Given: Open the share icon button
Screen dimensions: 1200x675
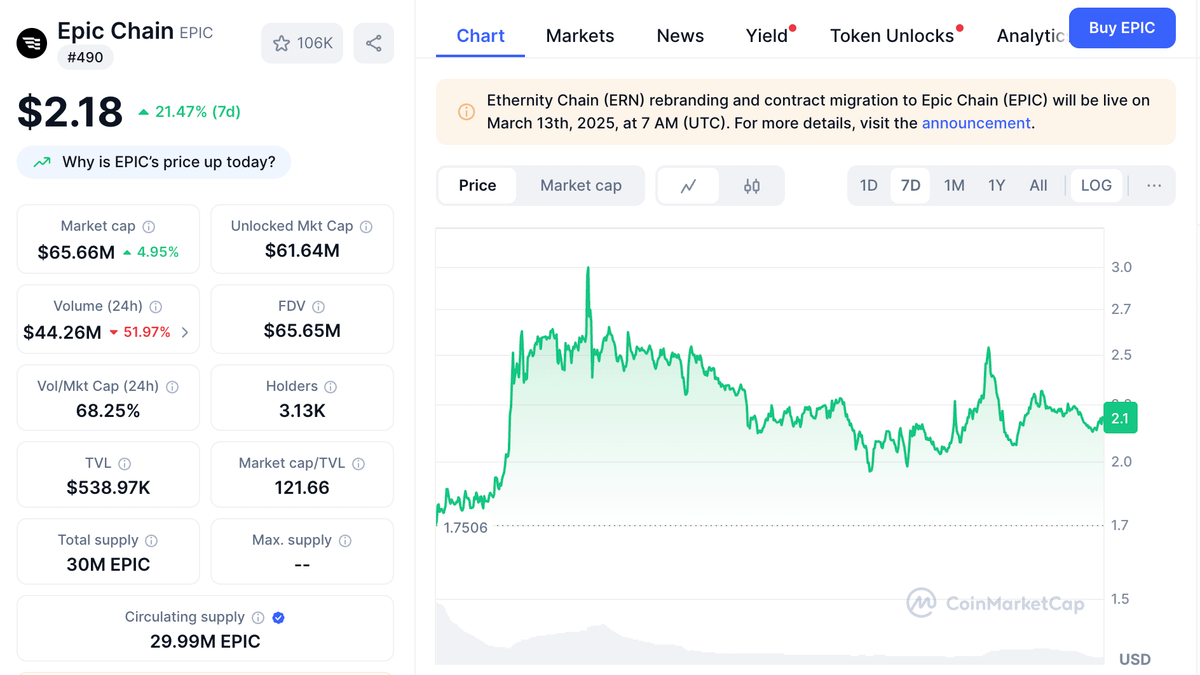Looking at the screenshot, I should [373, 43].
